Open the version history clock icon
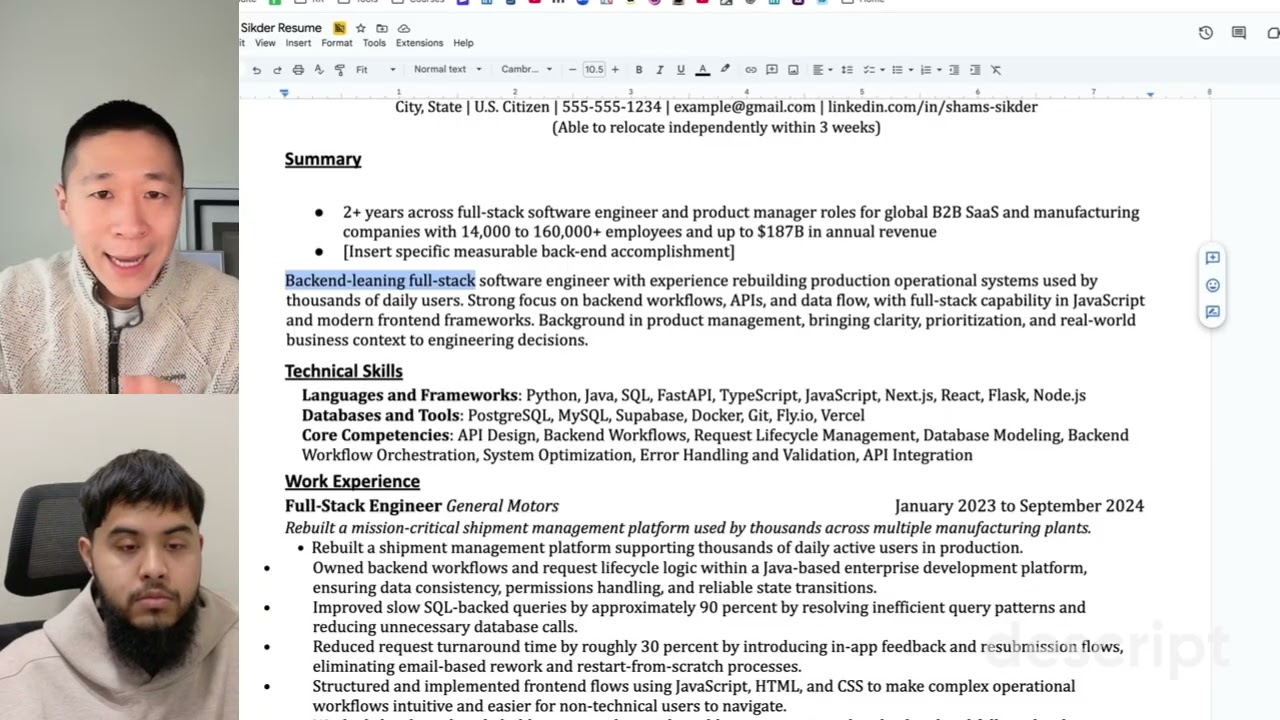 click(x=1206, y=33)
